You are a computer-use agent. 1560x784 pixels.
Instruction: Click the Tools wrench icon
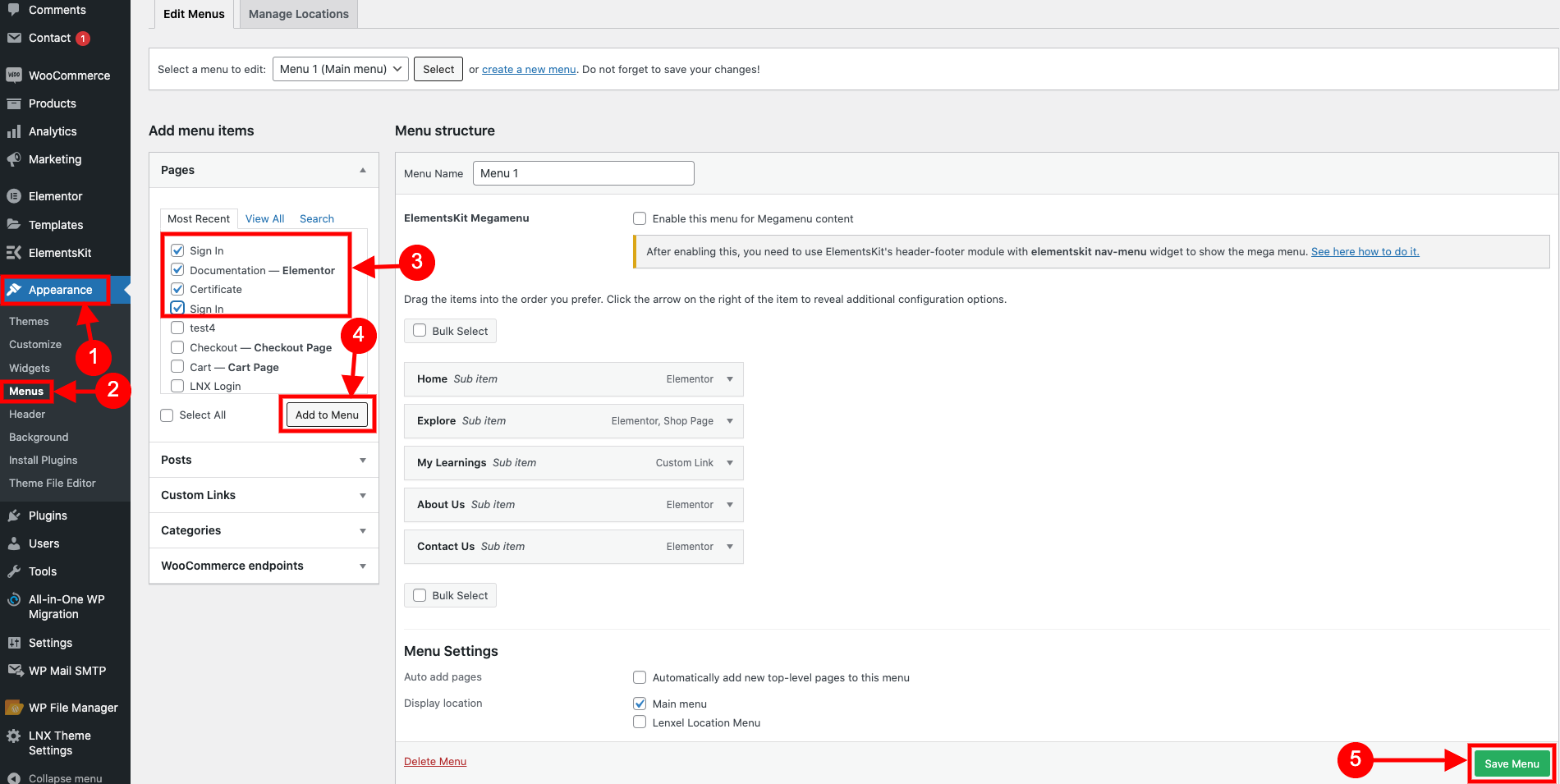point(14,571)
